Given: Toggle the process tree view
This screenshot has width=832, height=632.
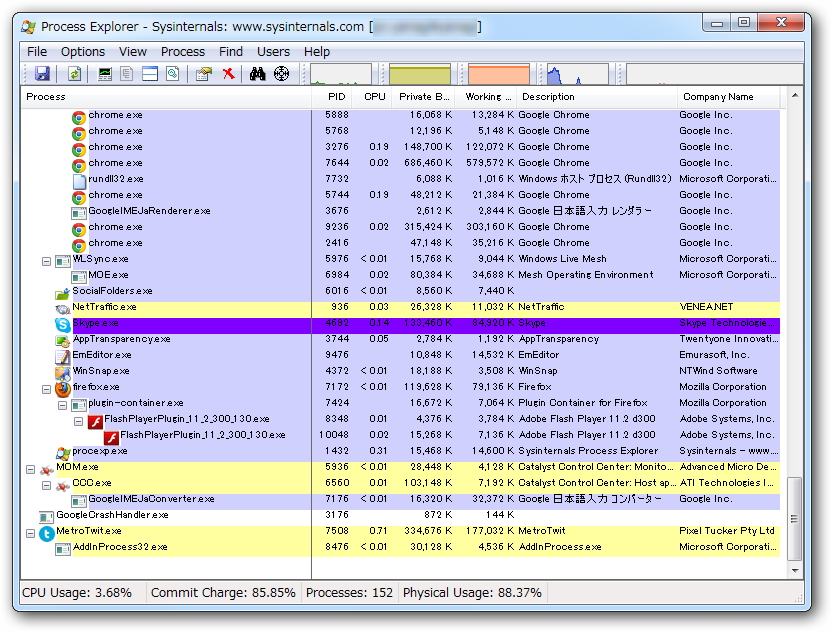Looking at the screenshot, I should point(125,73).
